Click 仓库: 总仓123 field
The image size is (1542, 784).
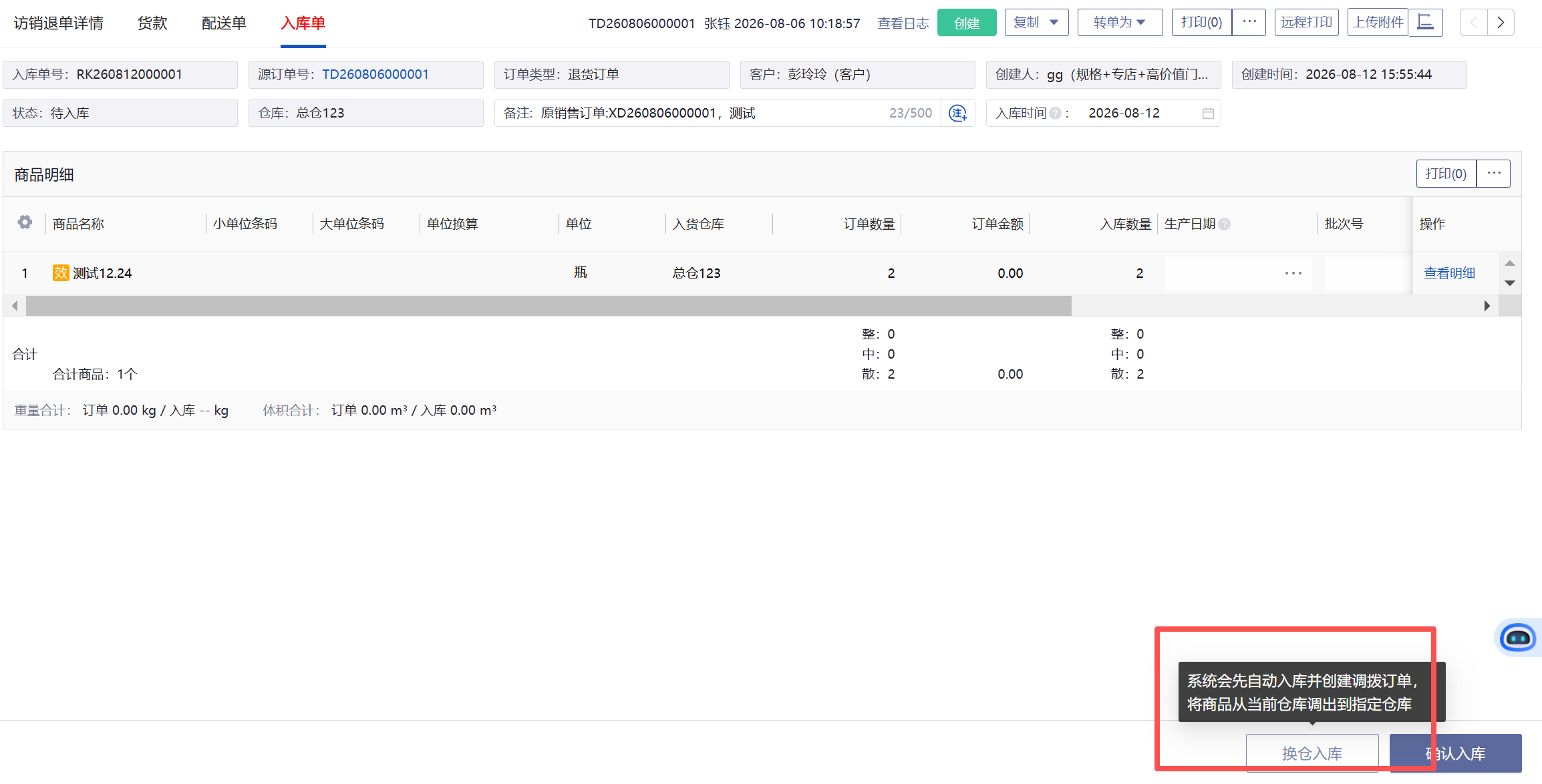pos(366,113)
